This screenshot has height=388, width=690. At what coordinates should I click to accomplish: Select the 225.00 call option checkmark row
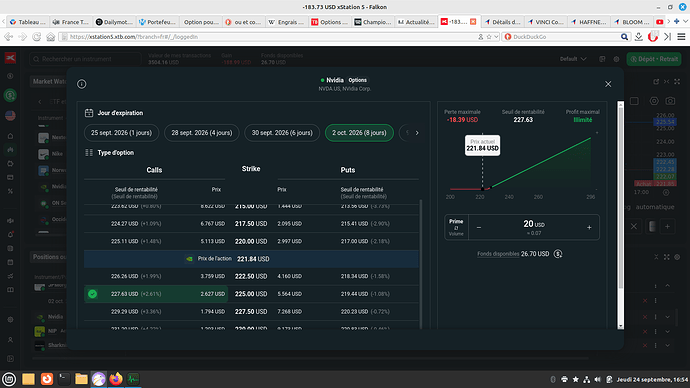(156, 294)
